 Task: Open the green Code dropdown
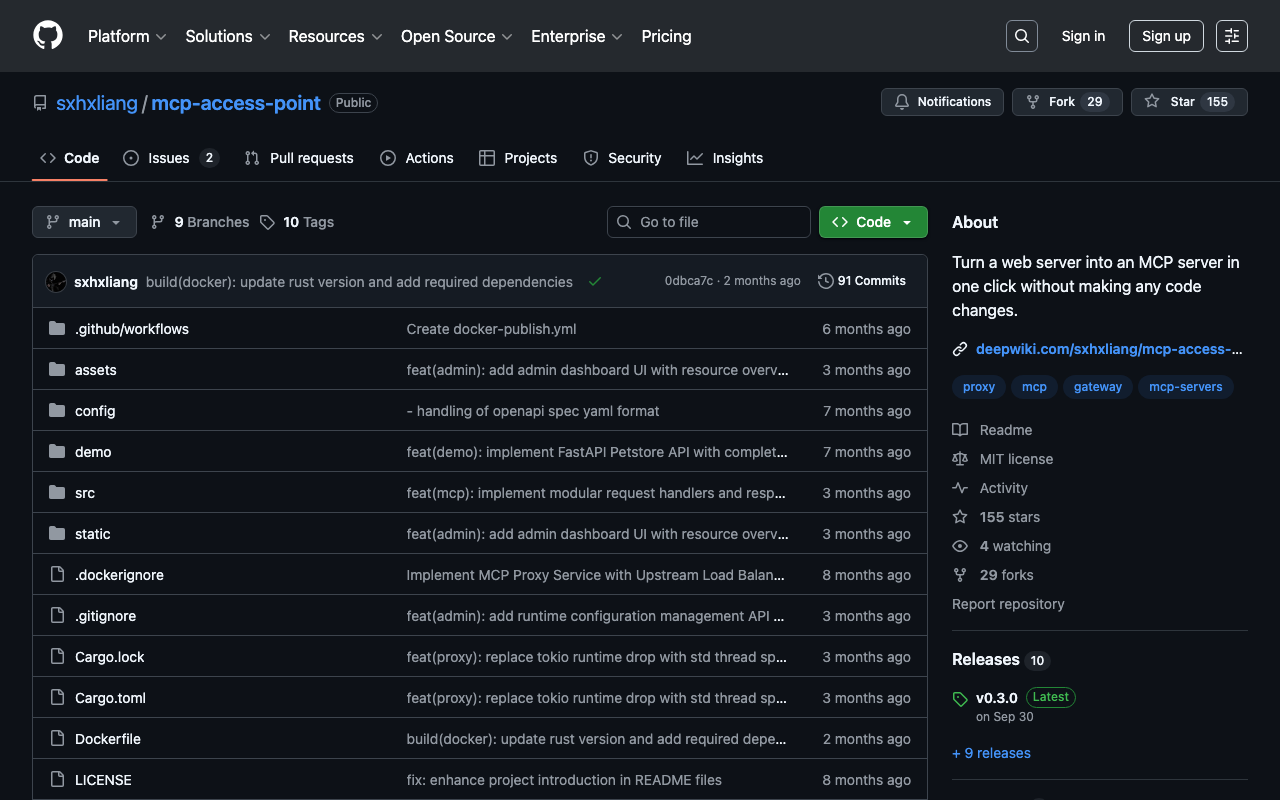(x=872, y=222)
